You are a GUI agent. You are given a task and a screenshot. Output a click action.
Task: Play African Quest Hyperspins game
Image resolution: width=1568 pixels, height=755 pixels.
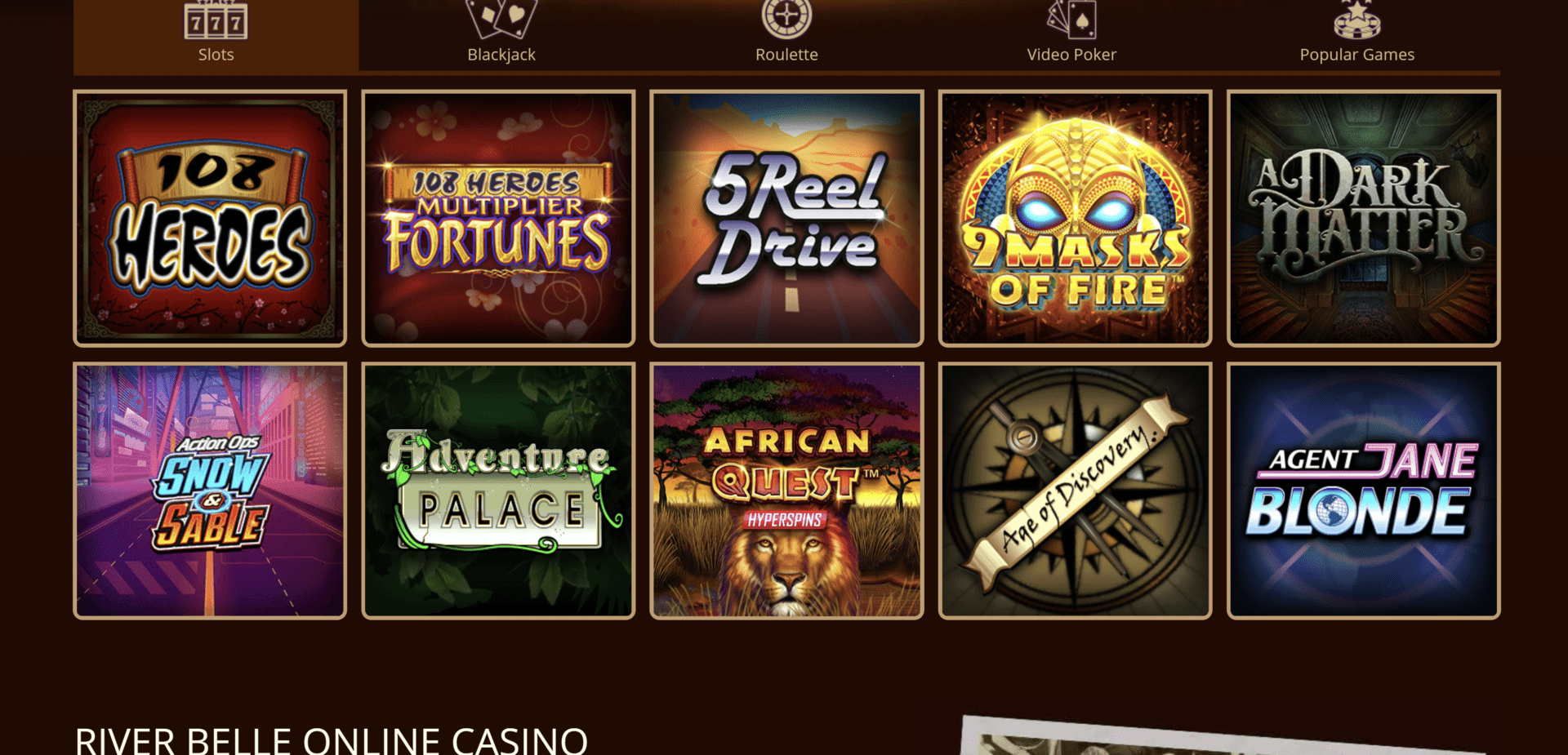click(786, 491)
